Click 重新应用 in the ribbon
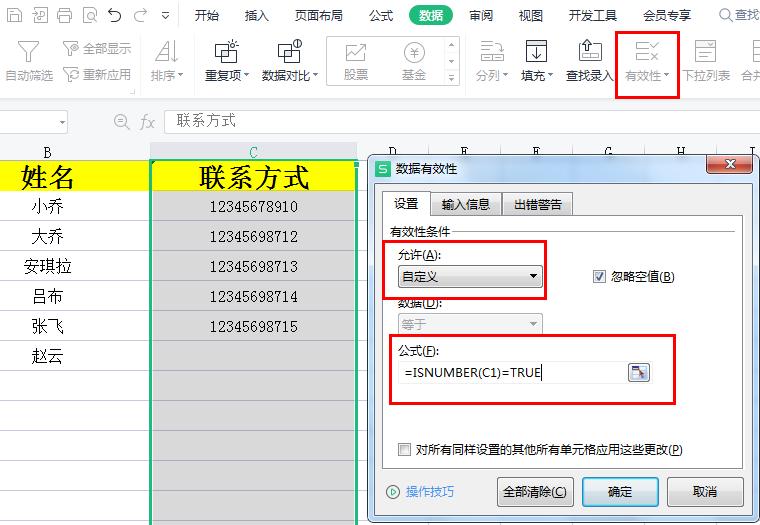Viewport: 760px width, 525px height. tap(96, 75)
